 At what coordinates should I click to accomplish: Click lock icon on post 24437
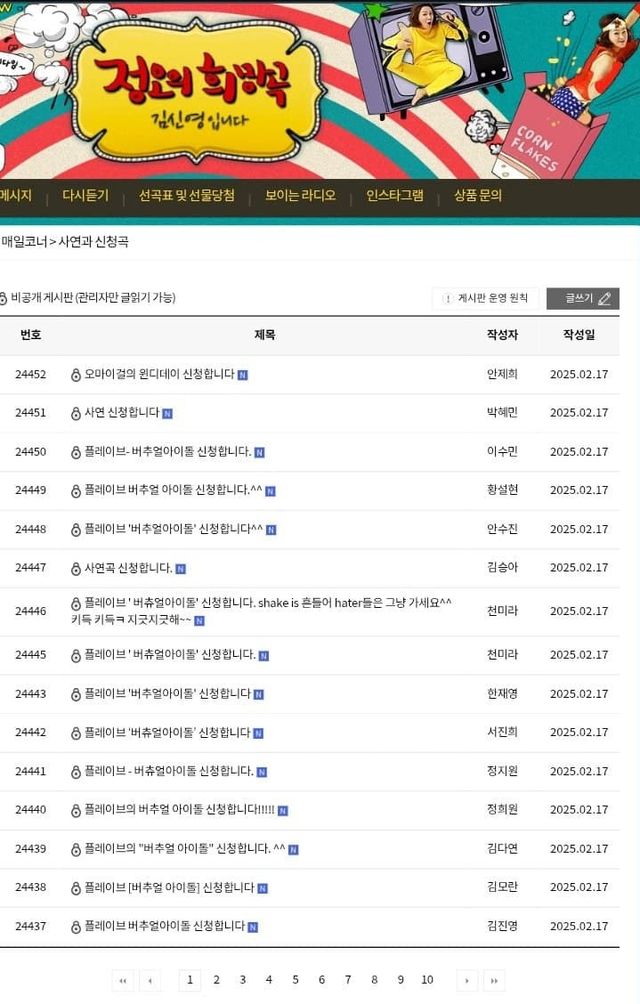[x=75, y=927]
